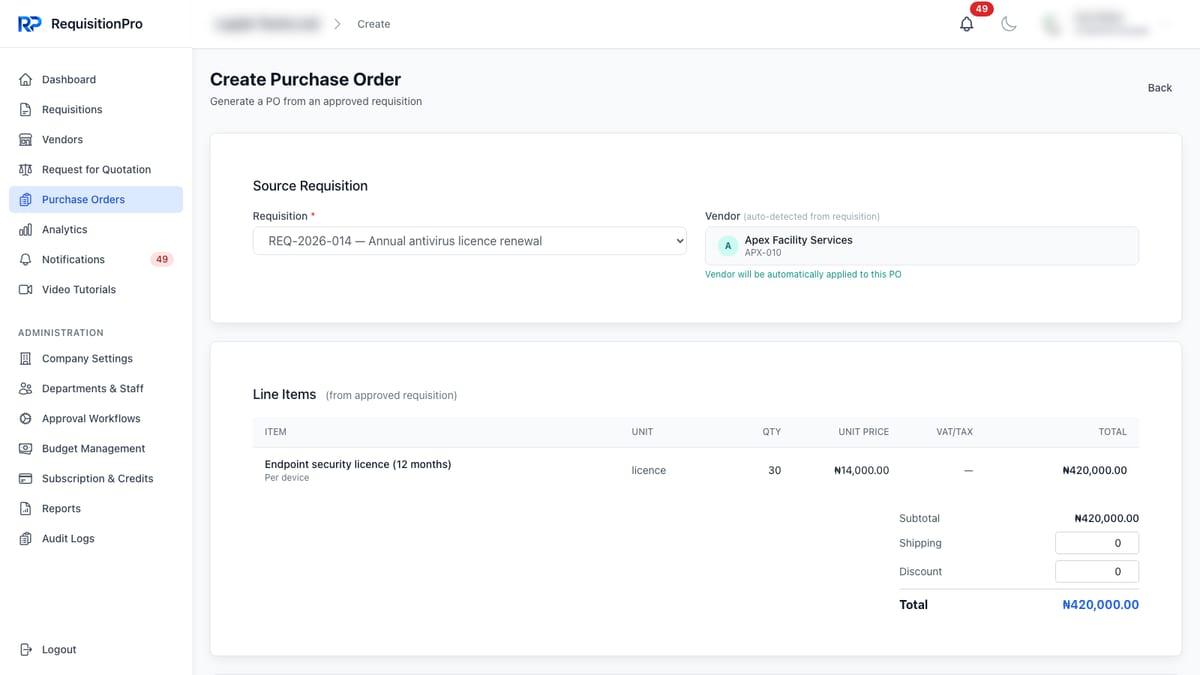Click the QTY column header

[x=772, y=432]
